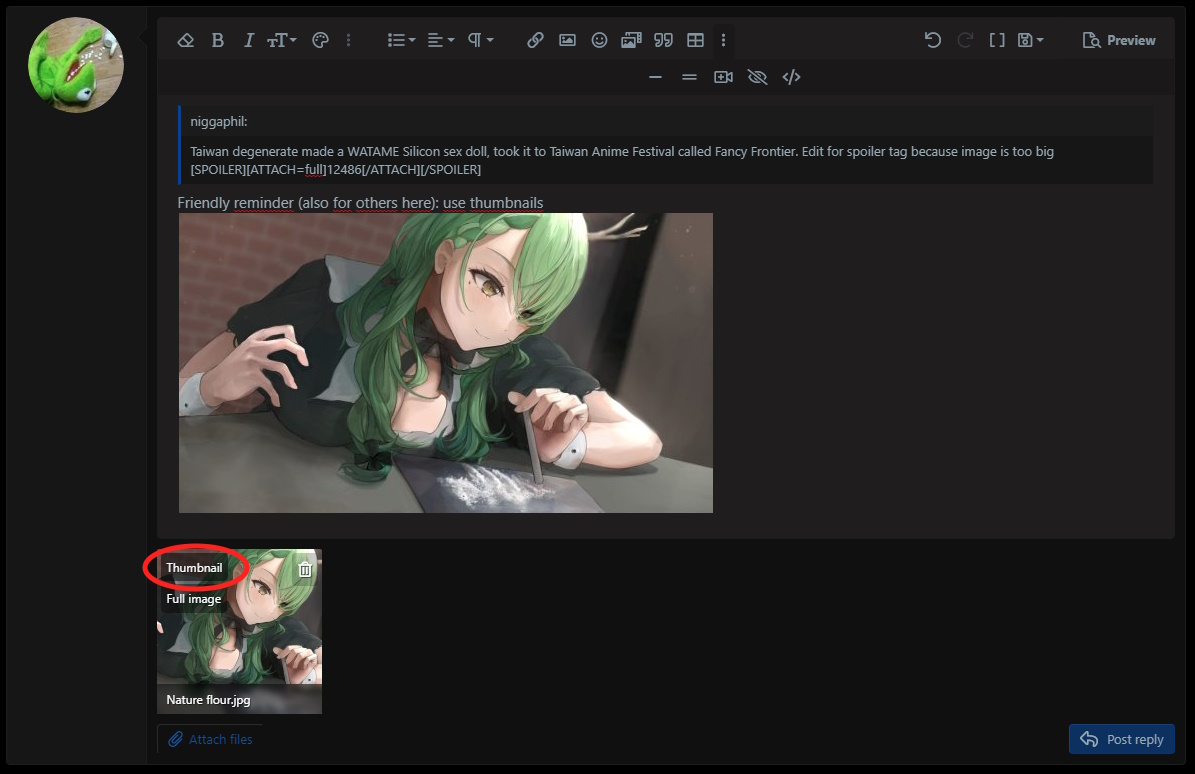Insert a code block
The image size is (1195, 774).
[791, 77]
